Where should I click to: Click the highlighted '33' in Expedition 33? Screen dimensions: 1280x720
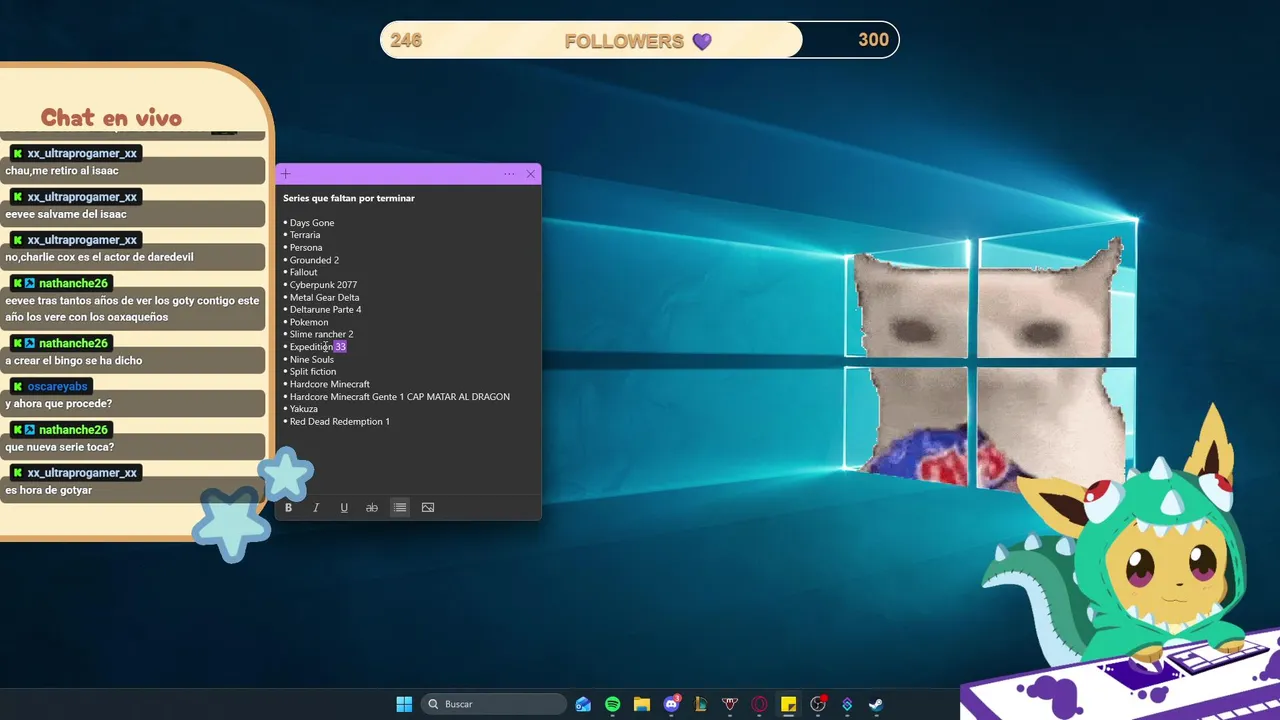pyautogui.click(x=340, y=347)
